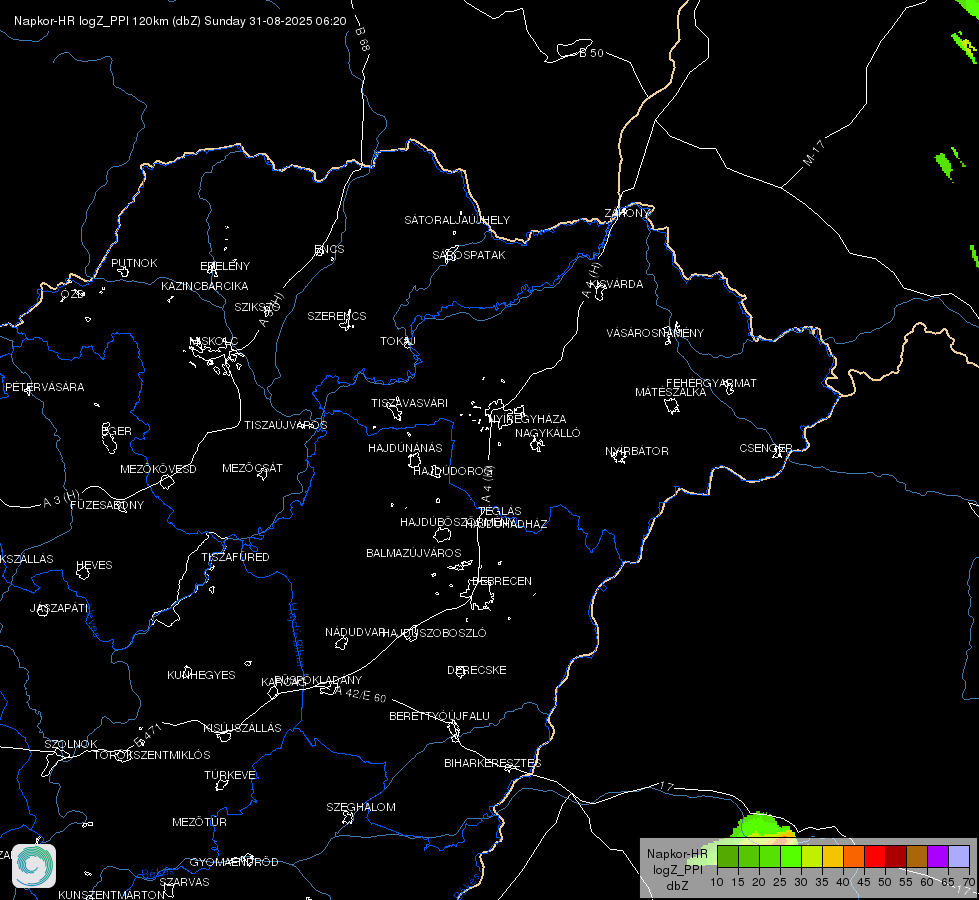Click the EGER city label
This screenshot has width=979, height=900.
pos(117,431)
